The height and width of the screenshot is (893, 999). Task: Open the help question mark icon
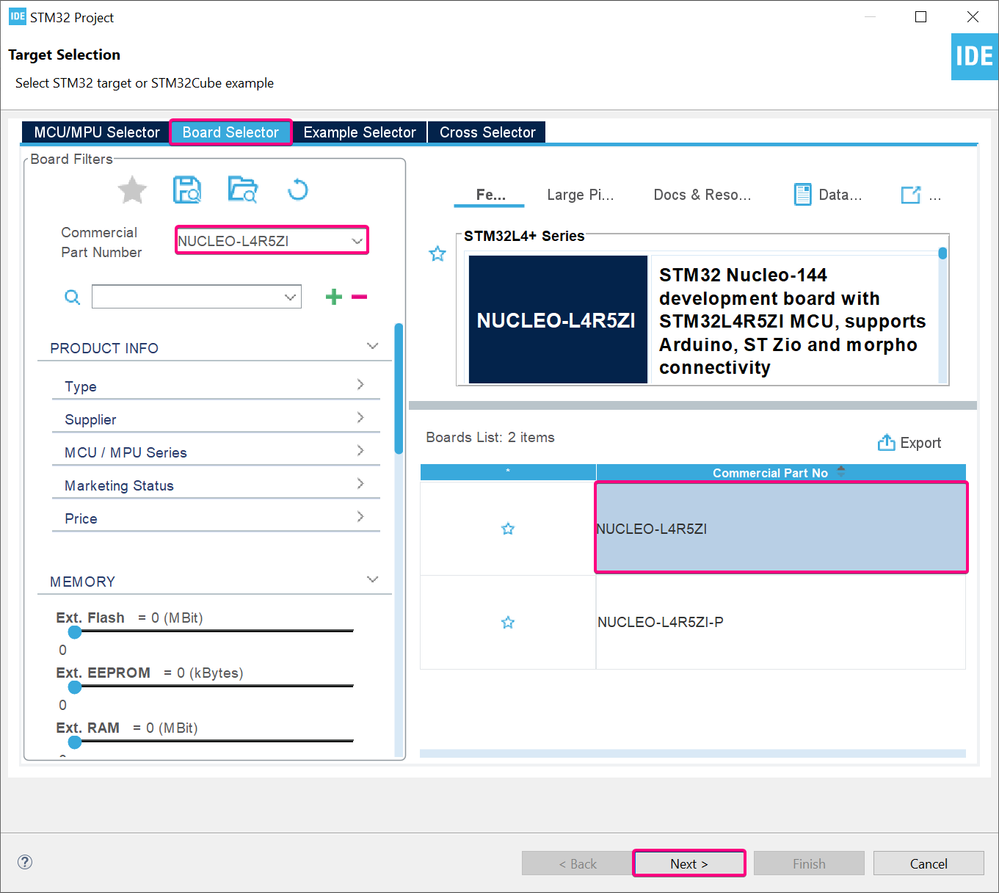[25, 862]
